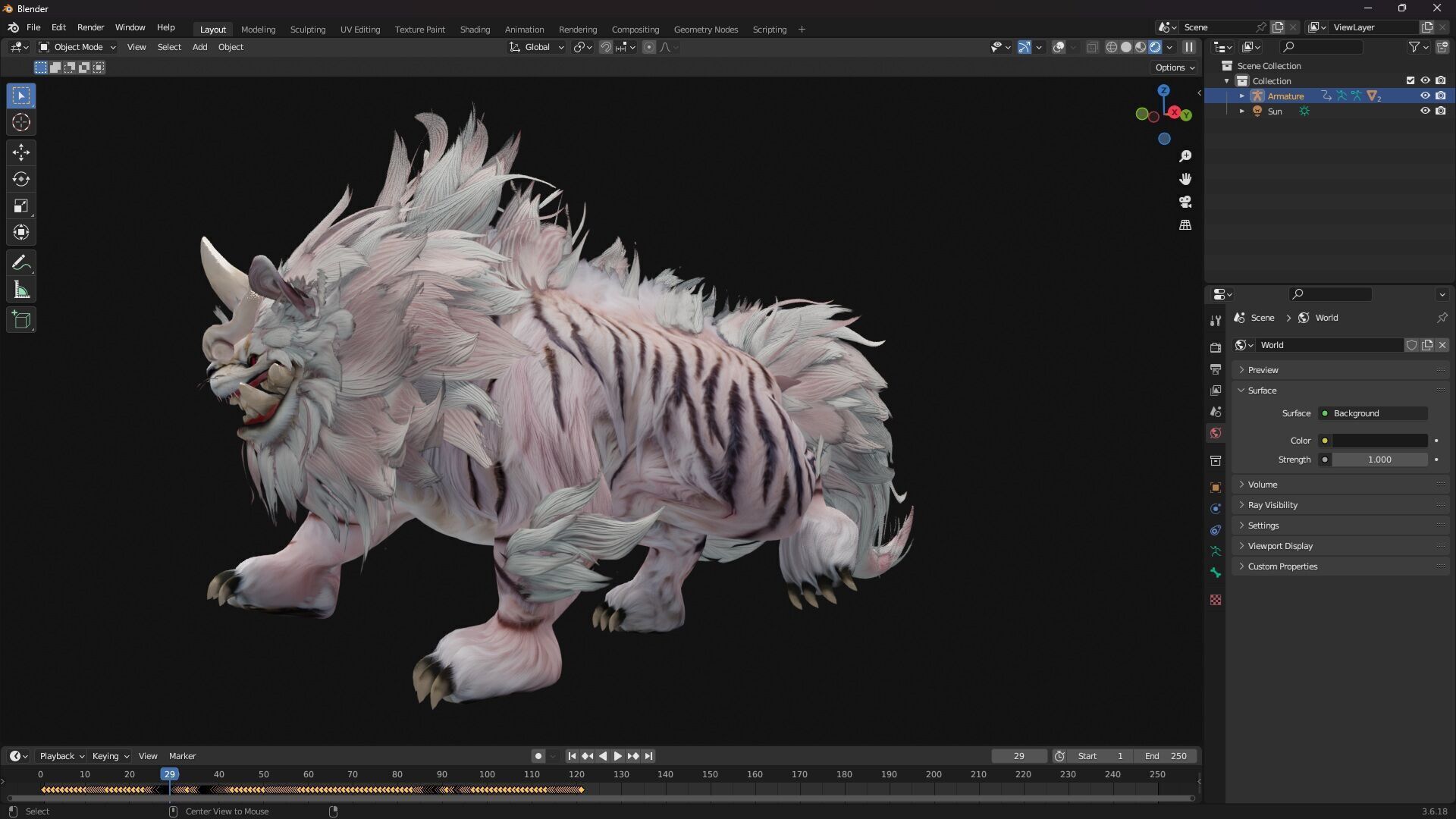
Task: Open Collection properties tab
Action: pos(1216,460)
